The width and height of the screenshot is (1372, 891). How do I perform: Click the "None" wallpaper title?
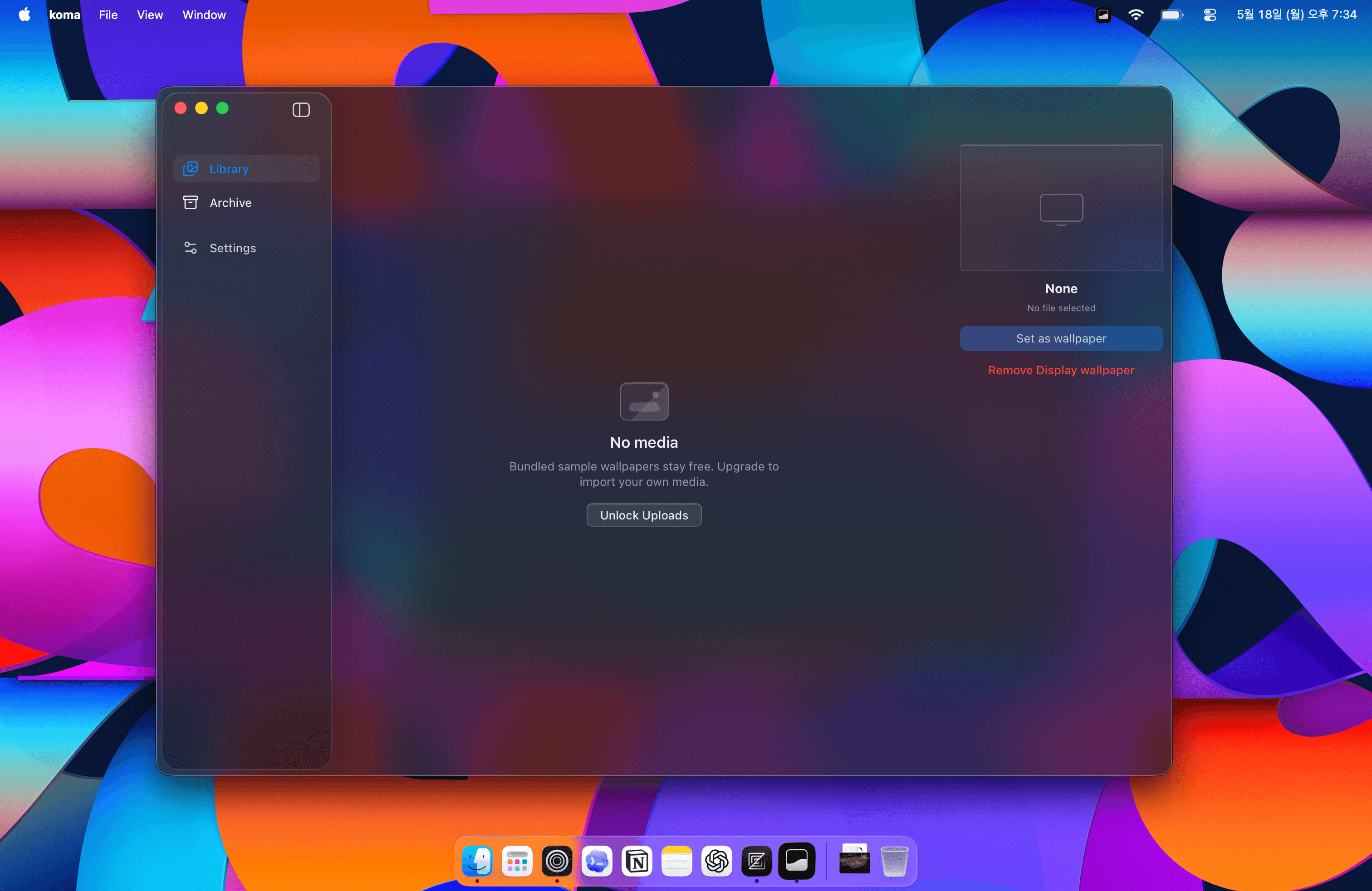pyautogui.click(x=1061, y=288)
